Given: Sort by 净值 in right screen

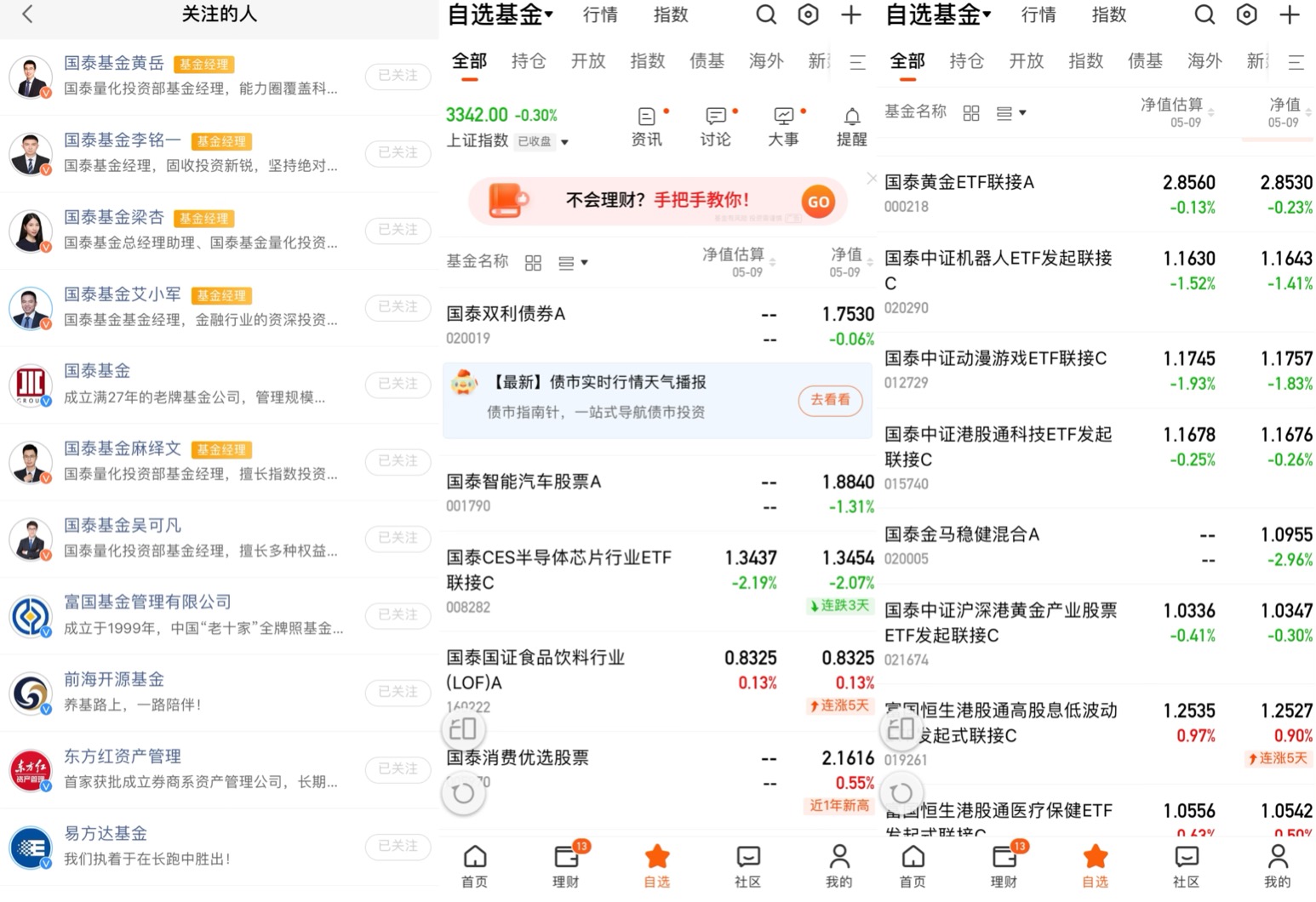Looking at the screenshot, I should pos(1290,112).
